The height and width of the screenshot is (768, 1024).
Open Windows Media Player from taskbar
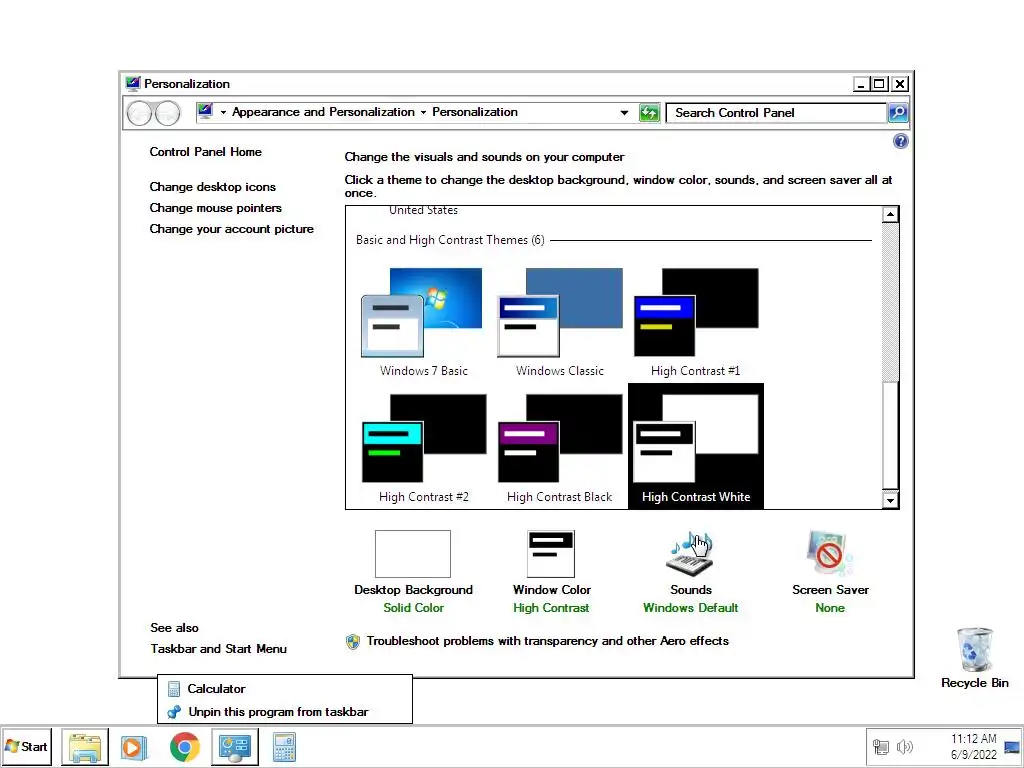pyautogui.click(x=134, y=747)
